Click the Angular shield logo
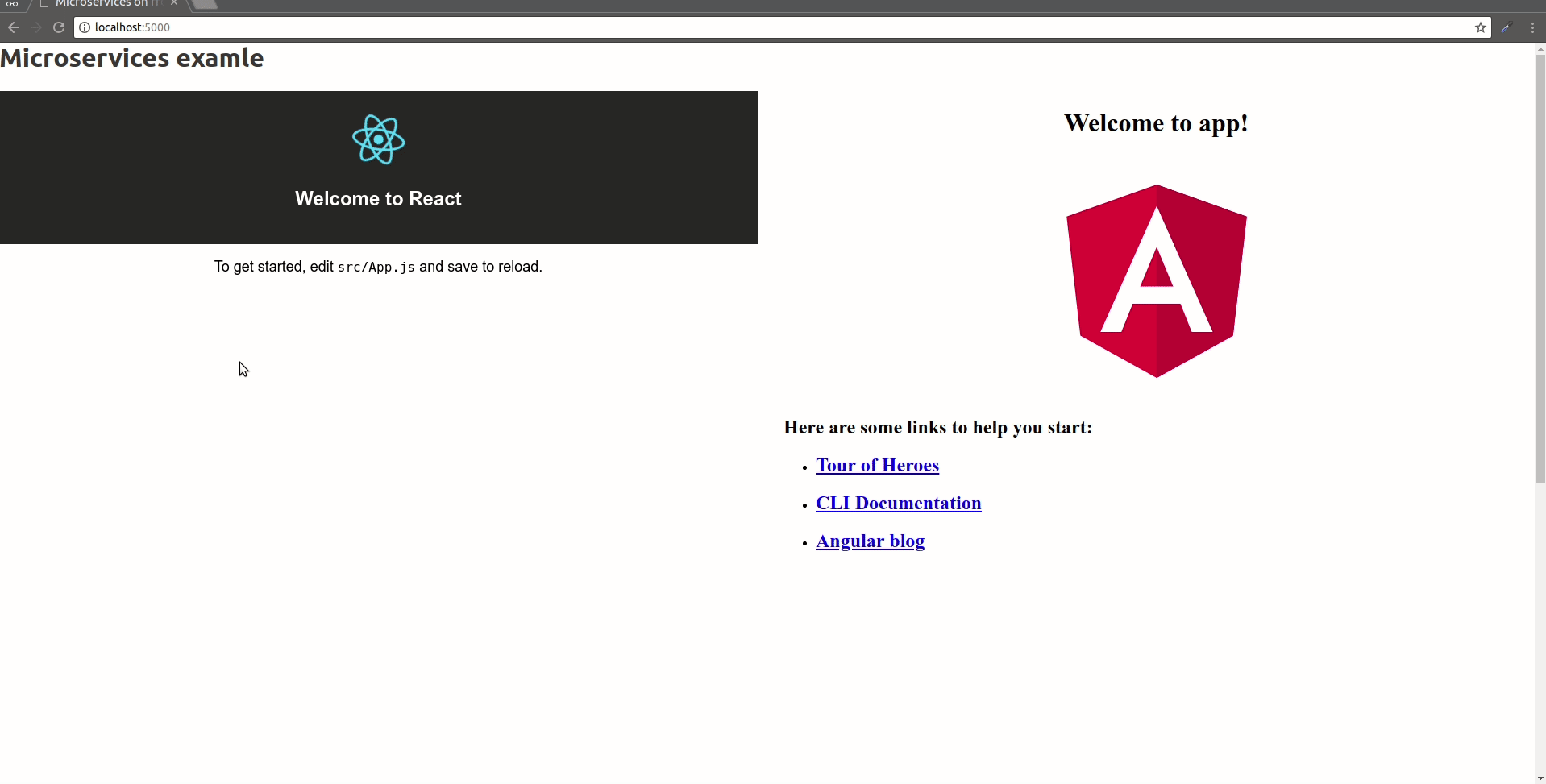1546x784 pixels. 1157,281
